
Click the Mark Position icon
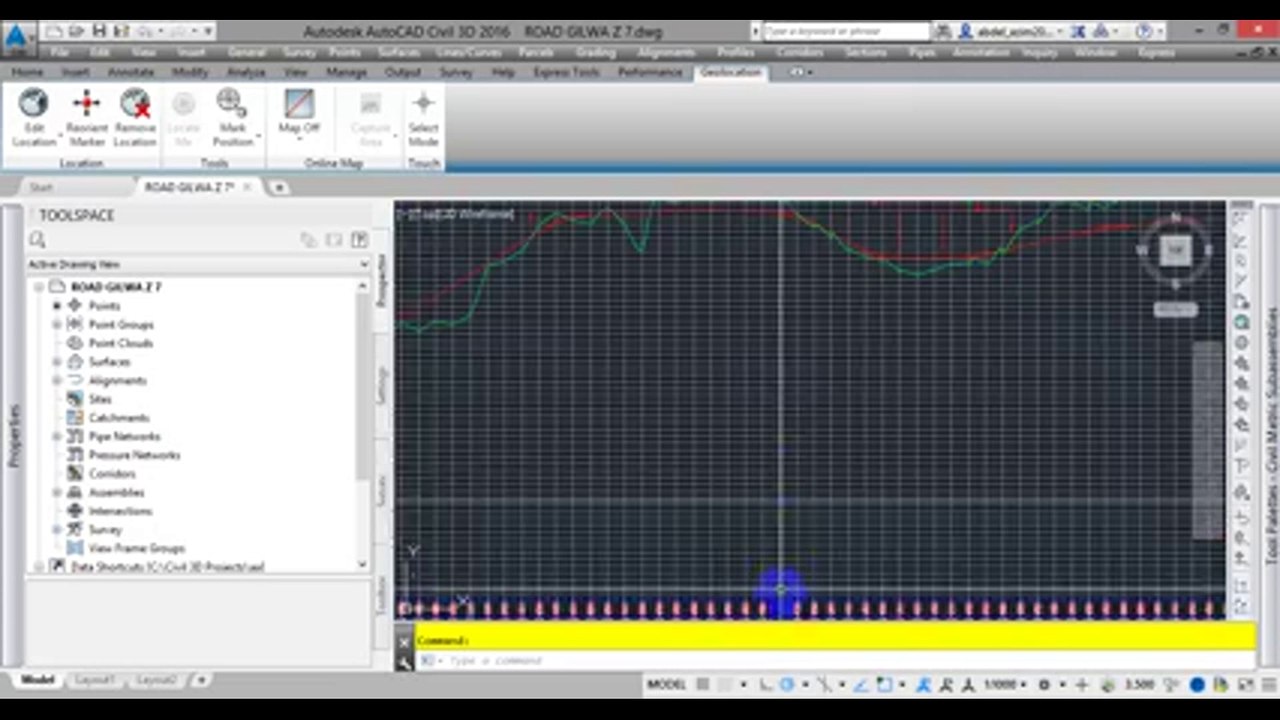[x=232, y=103]
